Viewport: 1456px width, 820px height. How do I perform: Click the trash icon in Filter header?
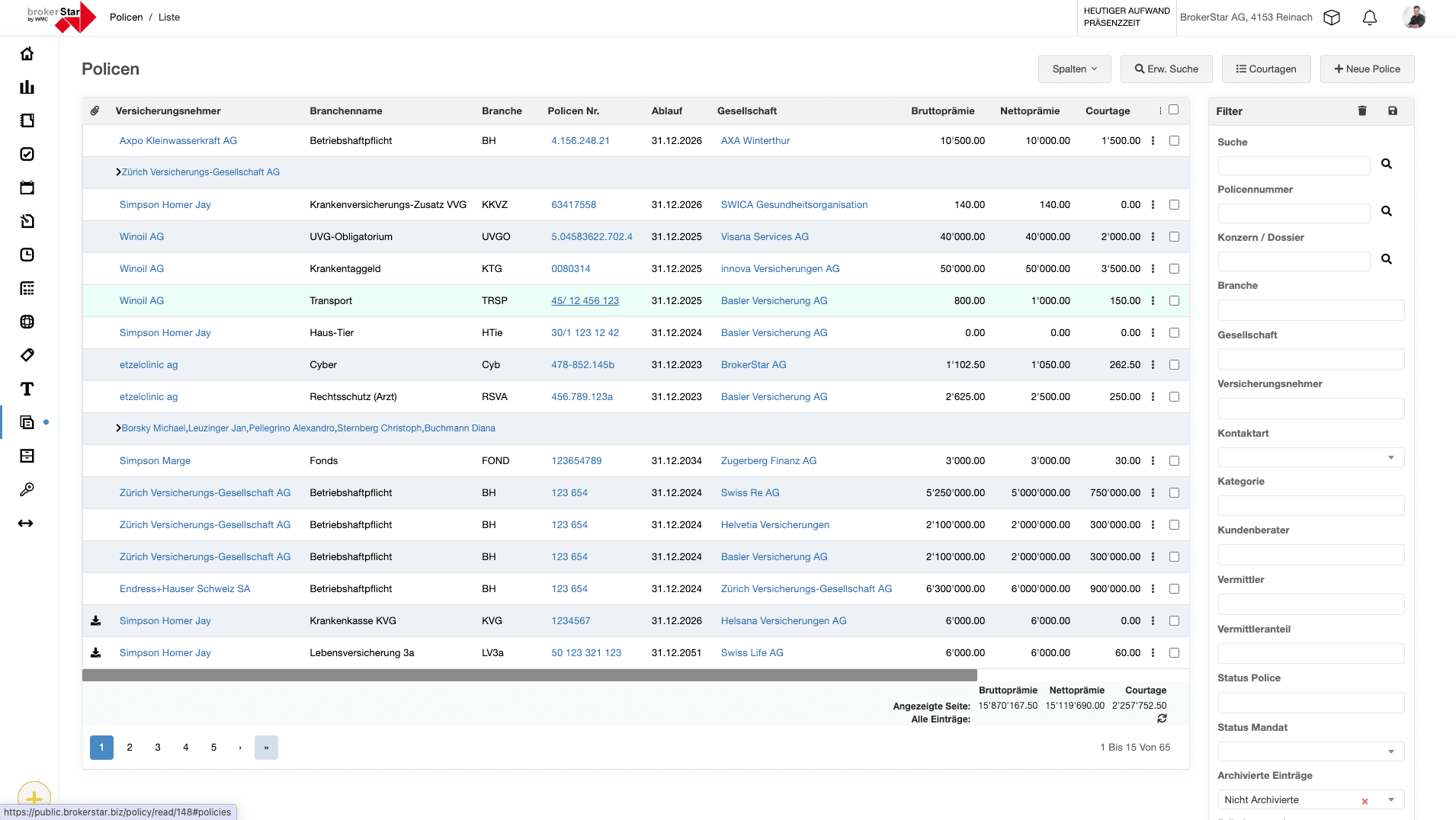click(x=1362, y=111)
